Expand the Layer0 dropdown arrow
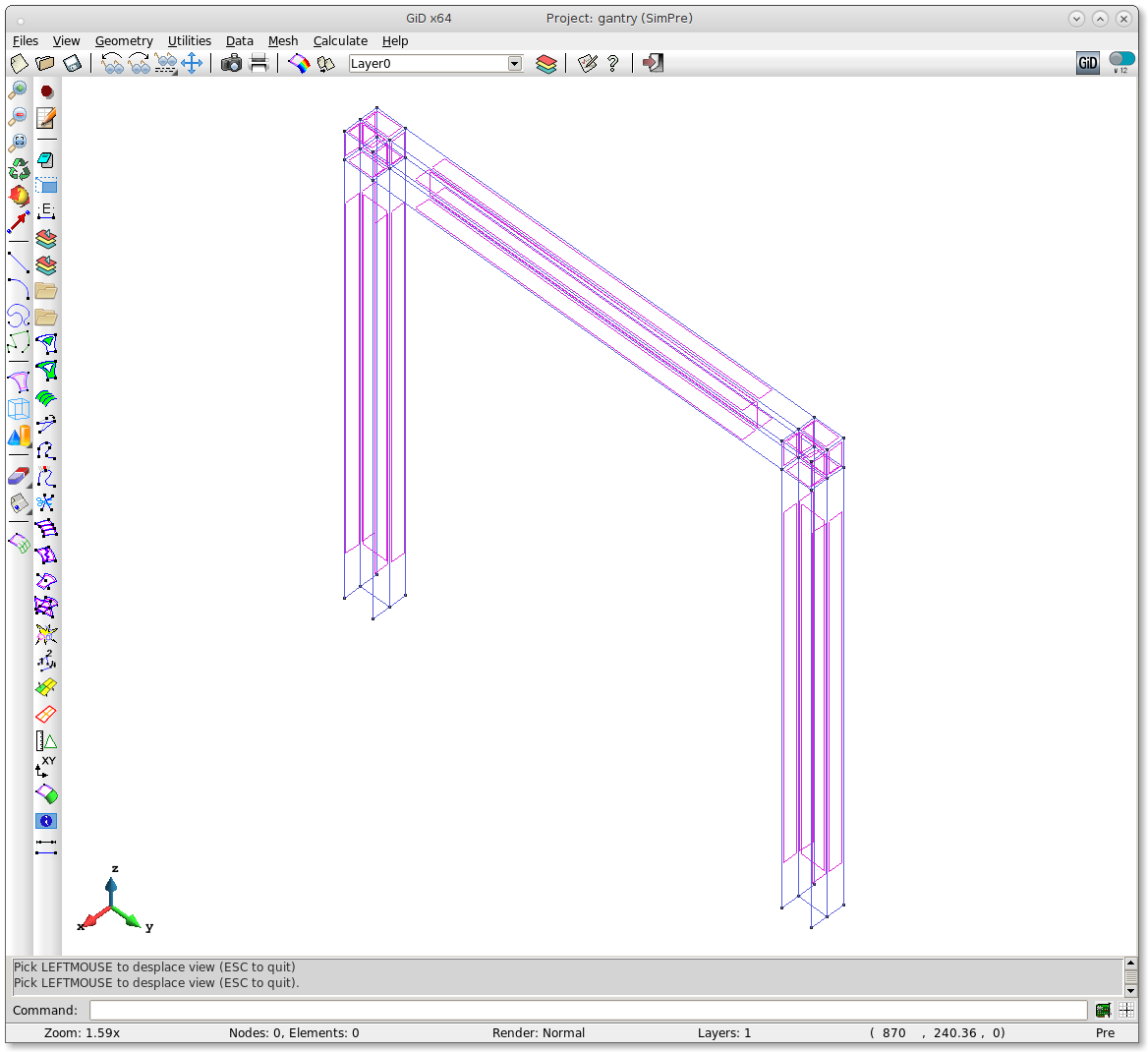This screenshot has height=1052, width=1148. (x=514, y=64)
